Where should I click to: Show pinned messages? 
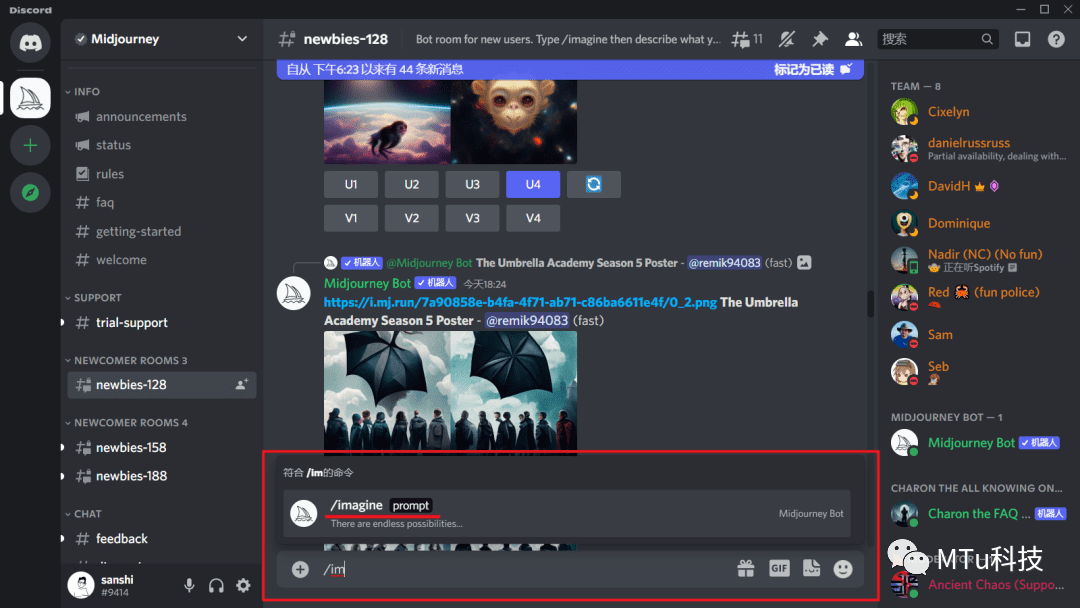coord(820,39)
